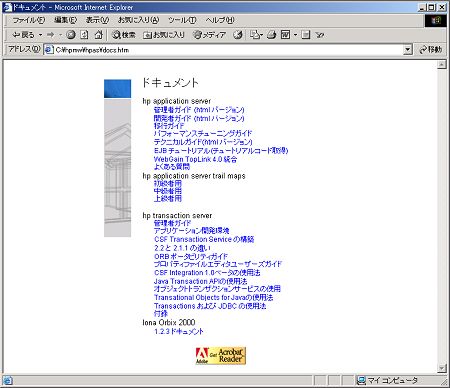Expand the address bar dropdown arrow
This screenshot has width=450, height=388.
(407, 50)
